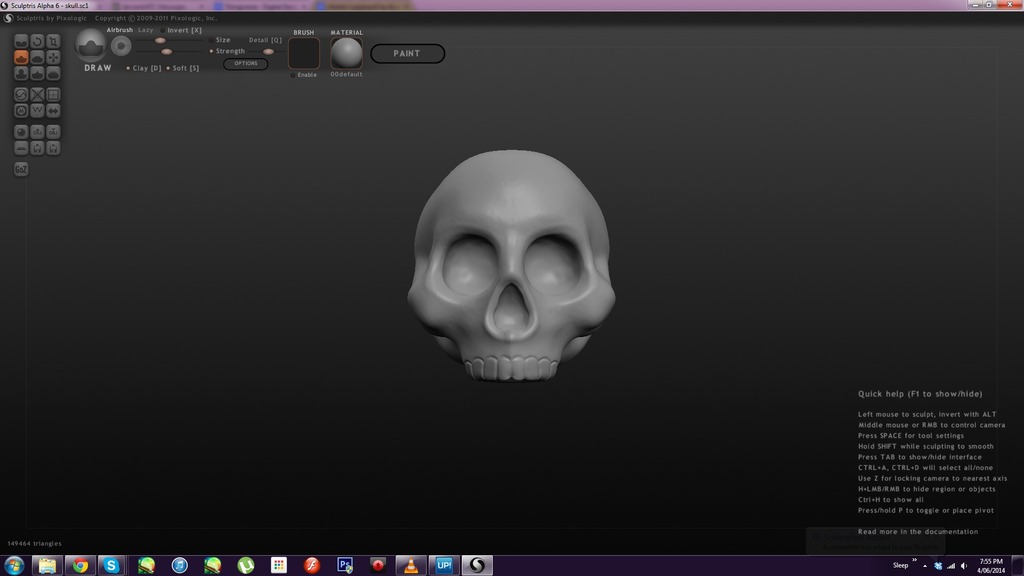Viewport: 1024px width, 576px height.
Task: Toggle Wireframe display icon
Action: (x=37, y=110)
